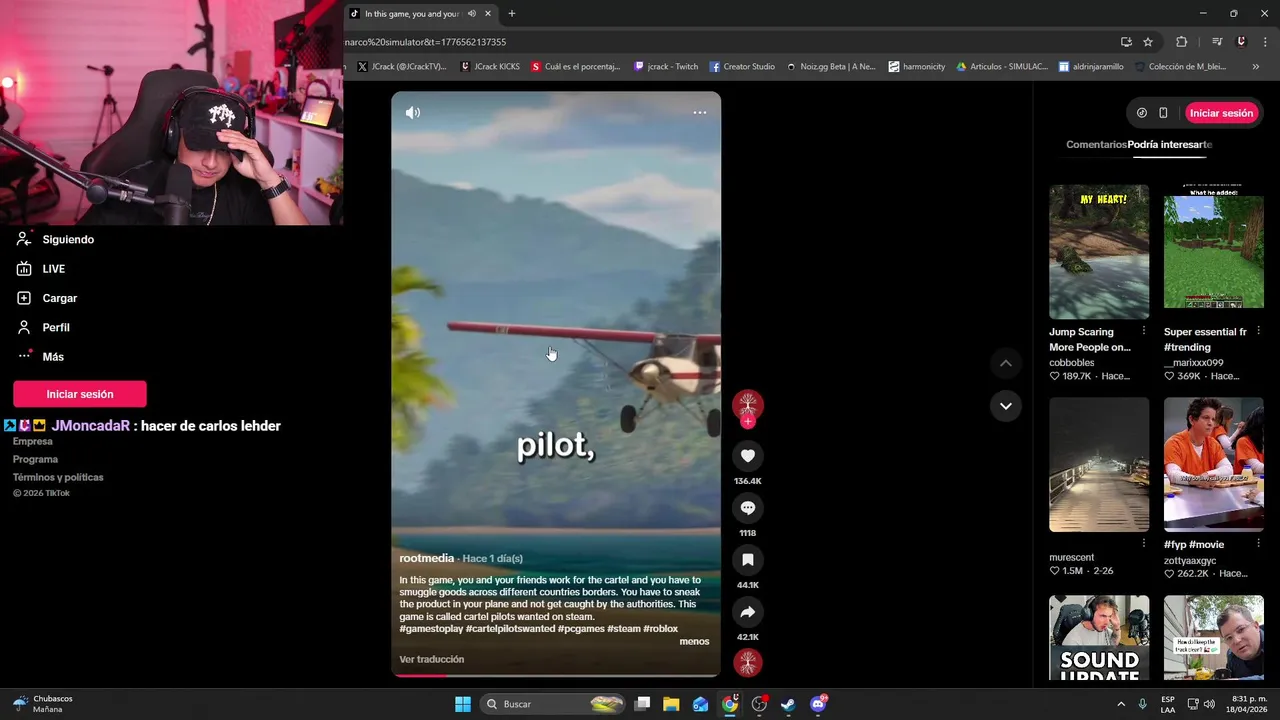The image size is (1280, 720).
Task: Open the media control music-list icon
Action: pyautogui.click(x=1217, y=42)
